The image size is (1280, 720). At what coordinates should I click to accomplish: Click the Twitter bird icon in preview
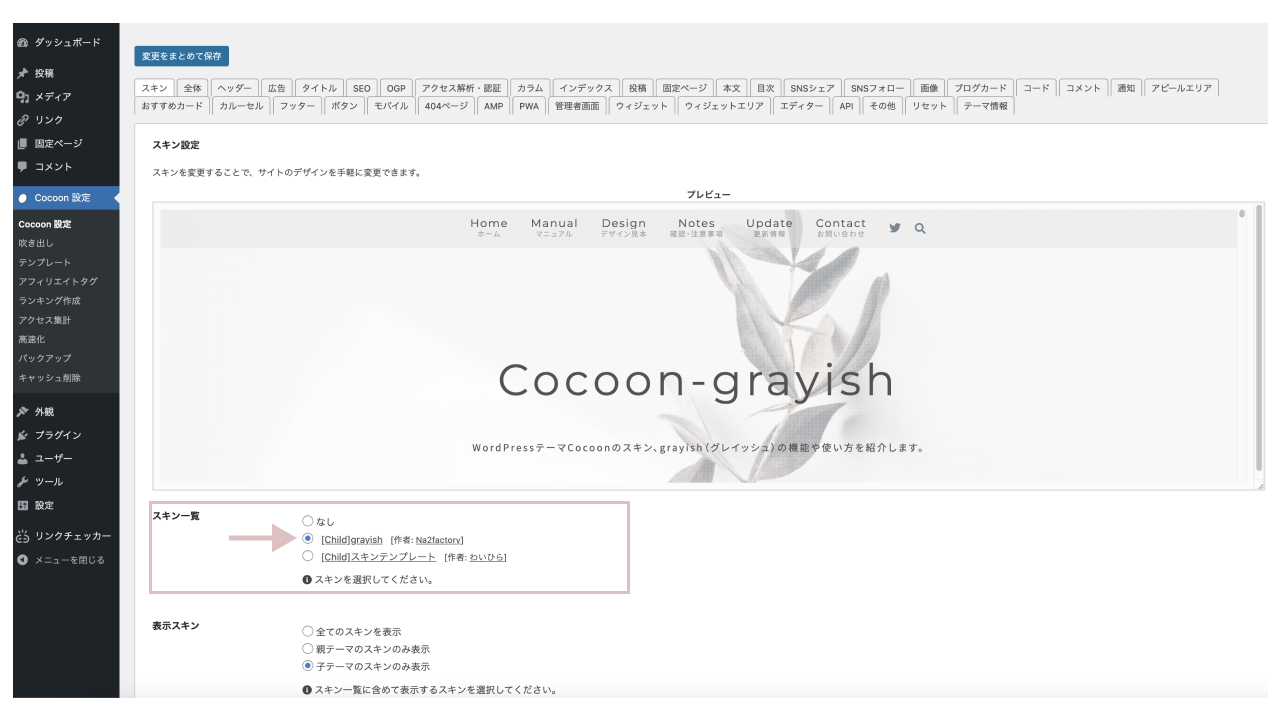[895, 228]
